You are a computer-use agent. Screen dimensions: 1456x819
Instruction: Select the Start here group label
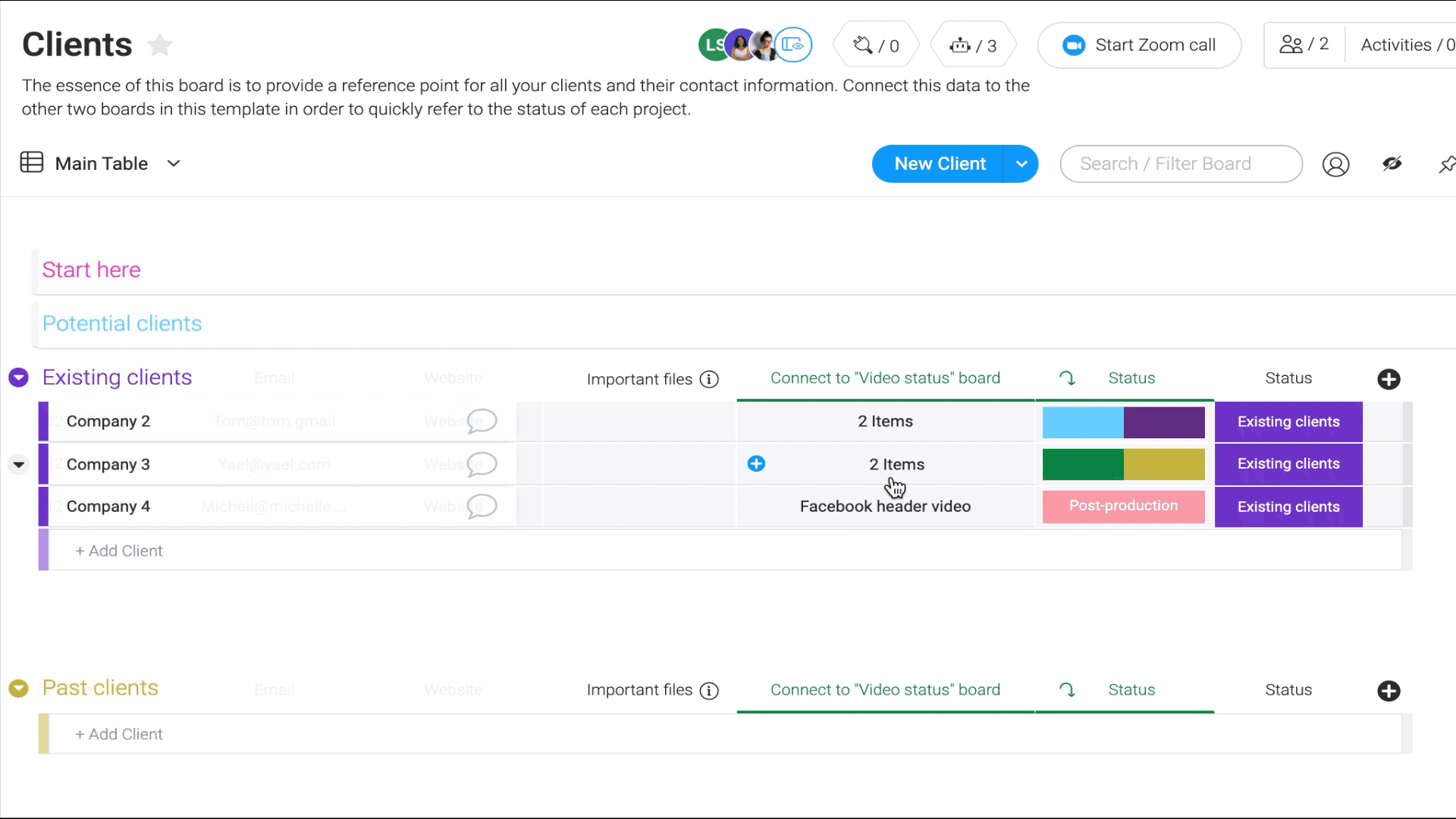91,269
